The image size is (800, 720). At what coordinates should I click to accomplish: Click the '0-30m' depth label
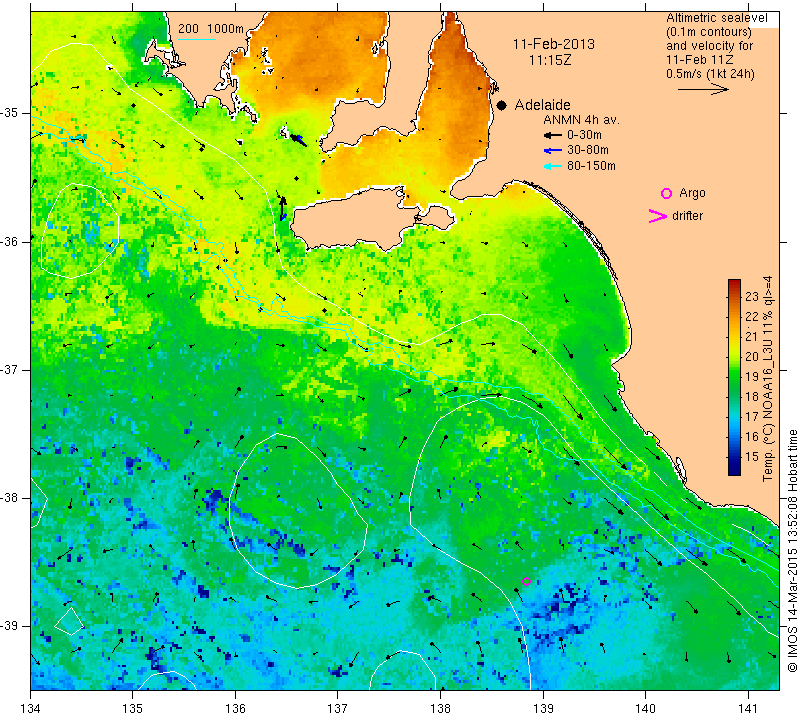click(x=584, y=135)
